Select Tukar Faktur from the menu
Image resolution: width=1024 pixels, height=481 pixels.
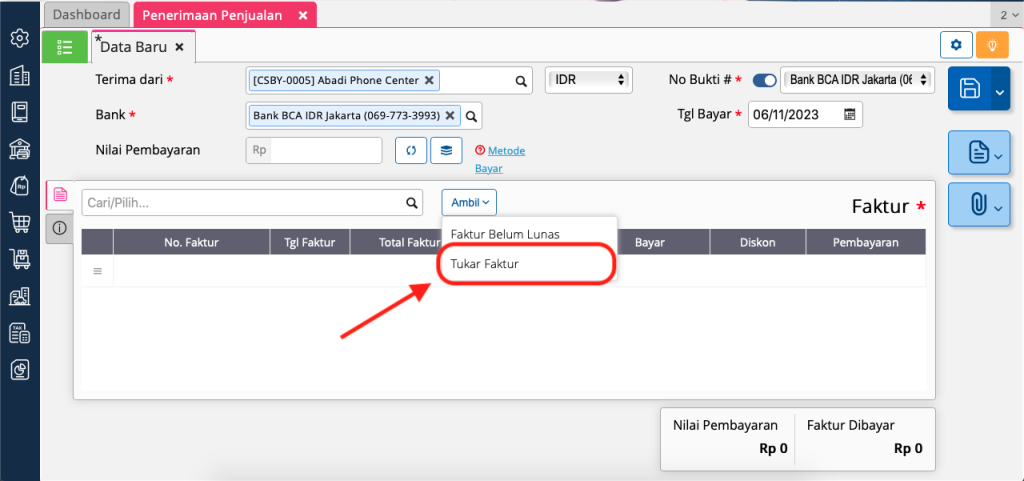pyautogui.click(x=485, y=264)
